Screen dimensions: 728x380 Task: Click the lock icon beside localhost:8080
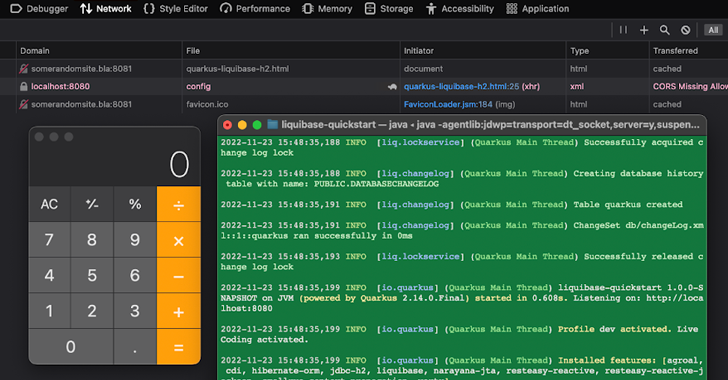[x=23, y=86]
